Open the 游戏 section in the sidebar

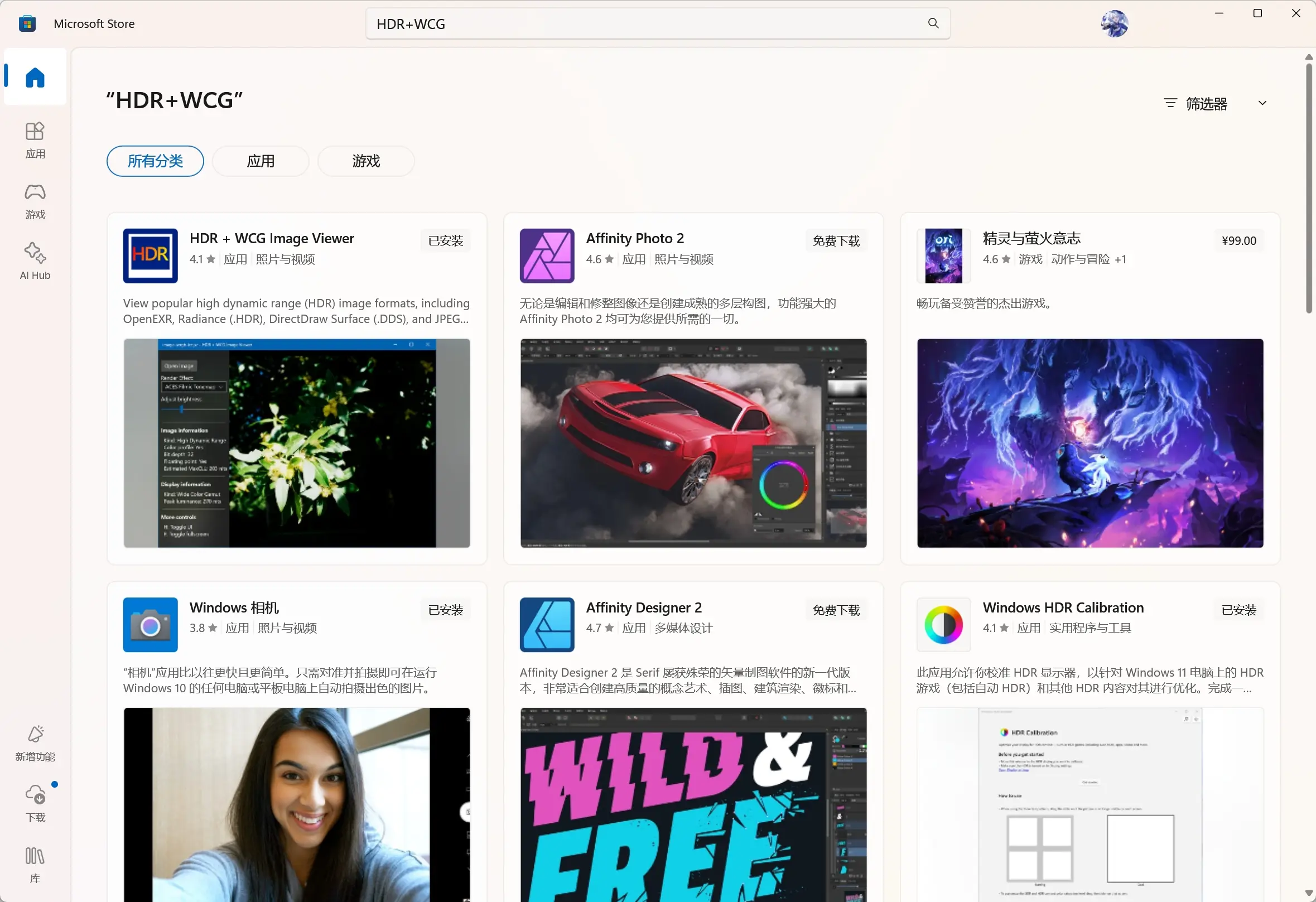click(35, 201)
